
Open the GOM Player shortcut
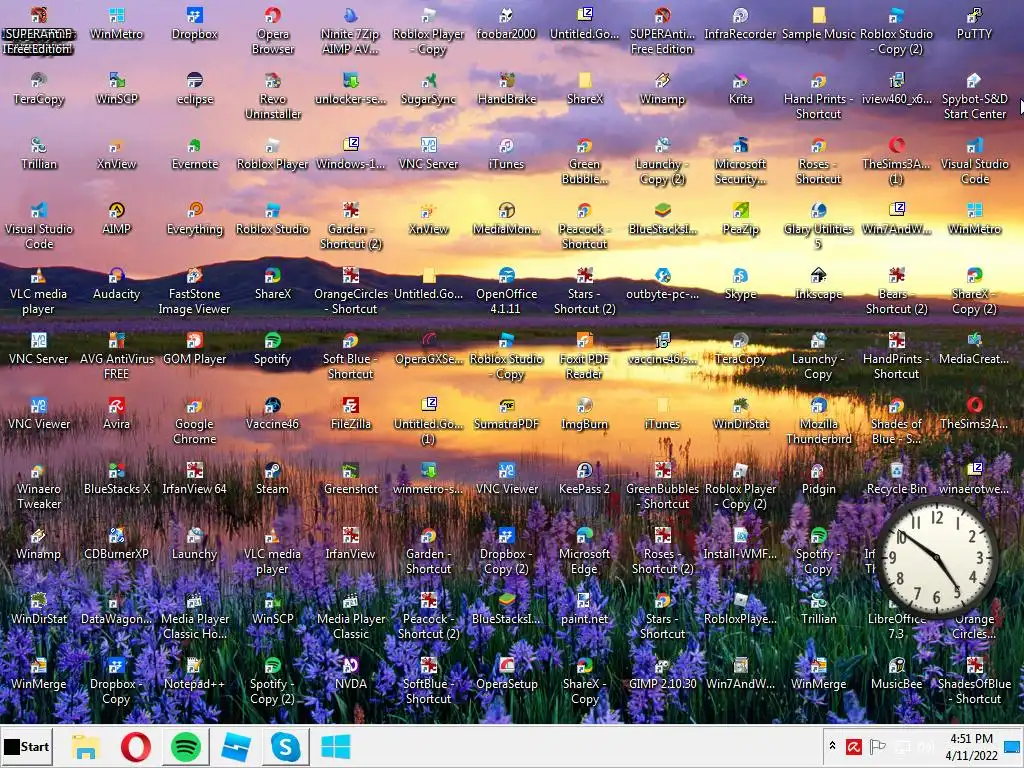click(195, 349)
